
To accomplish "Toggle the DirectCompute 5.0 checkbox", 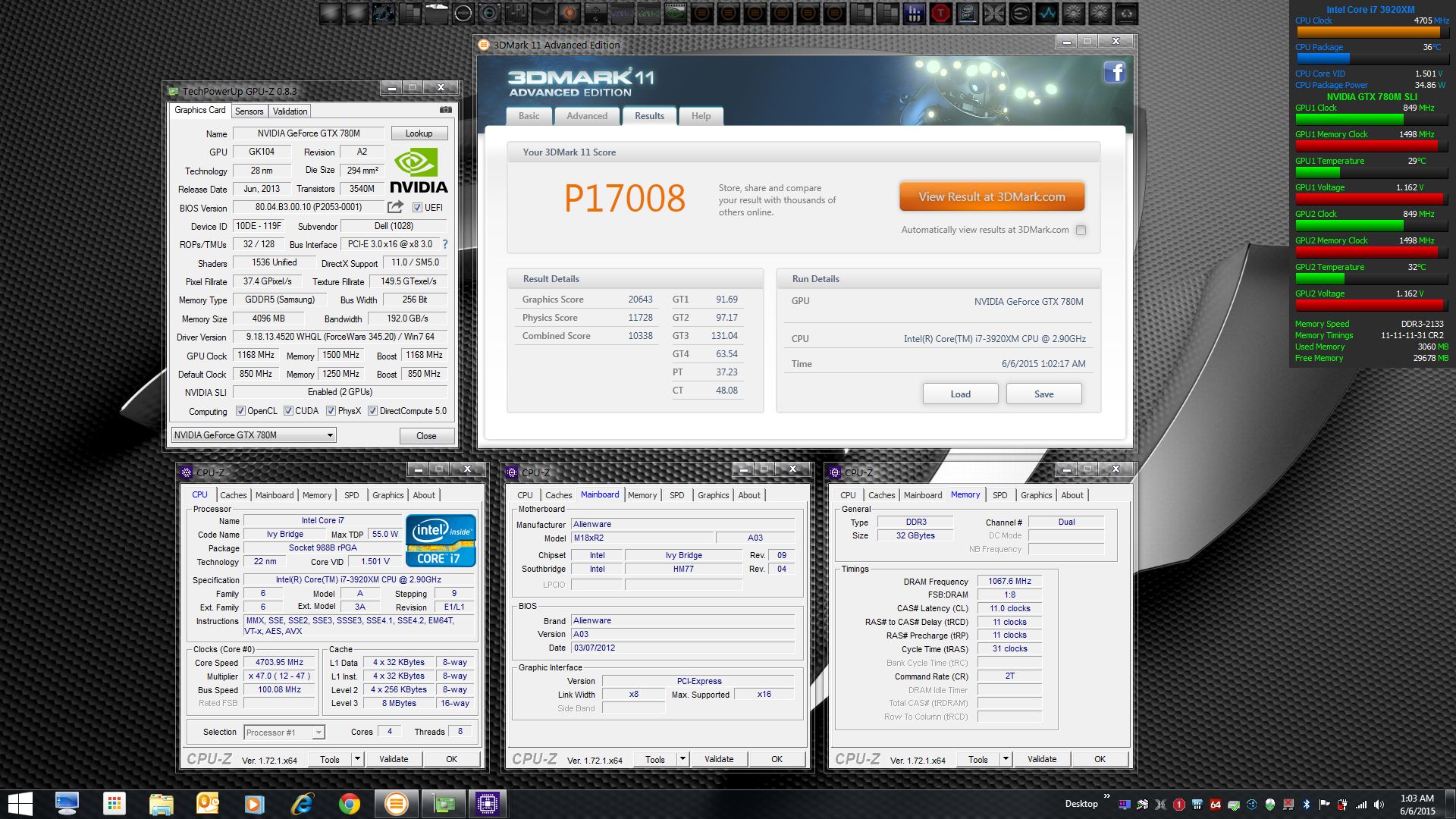I will (x=372, y=411).
